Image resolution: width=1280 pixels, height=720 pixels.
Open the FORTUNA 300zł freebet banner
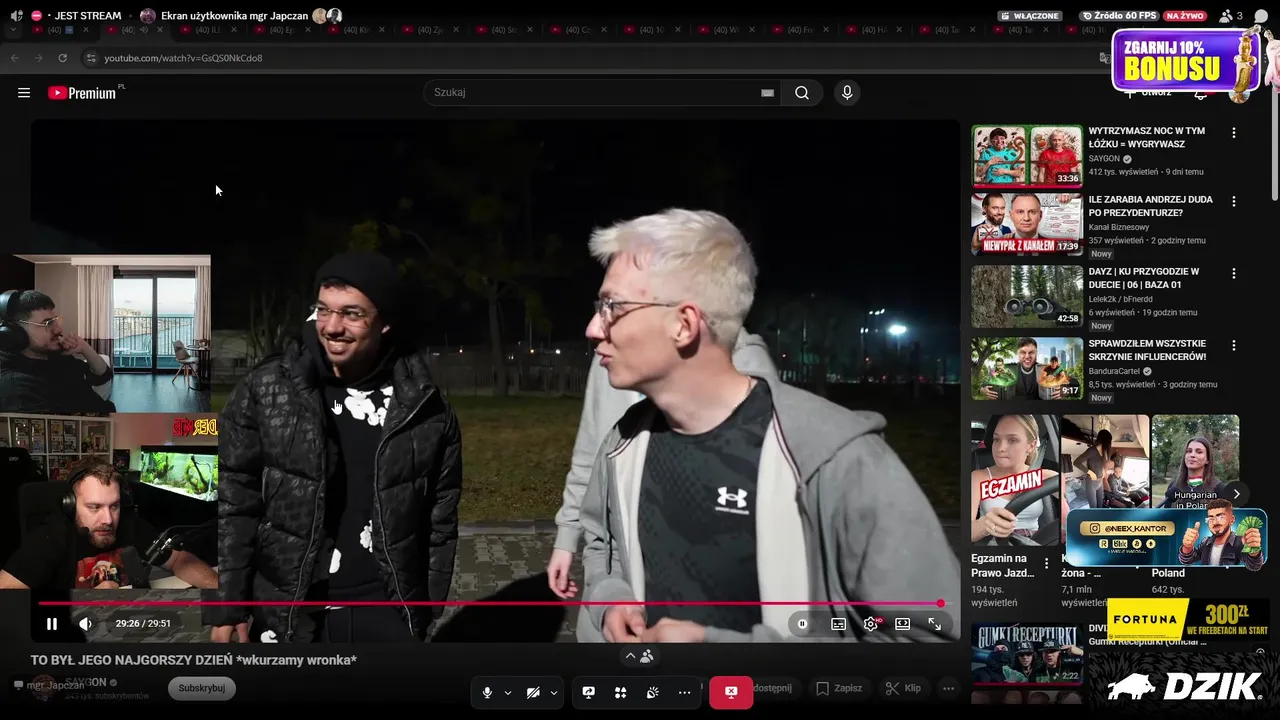point(1188,621)
